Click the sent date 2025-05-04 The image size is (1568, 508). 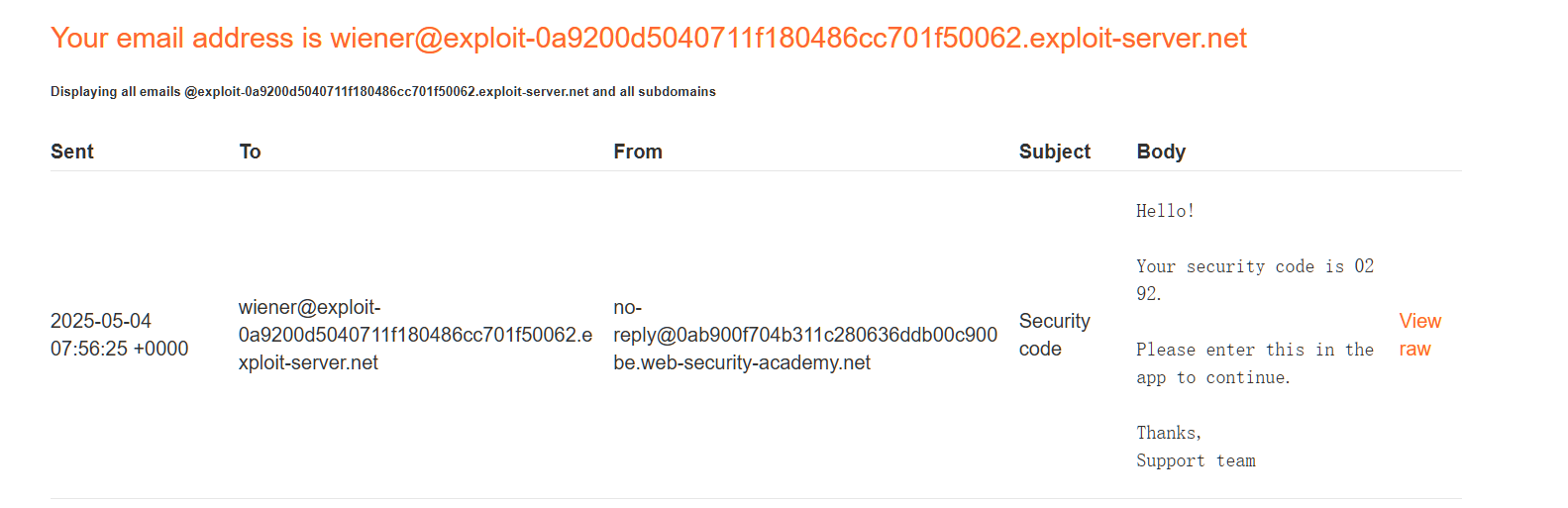[101, 321]
